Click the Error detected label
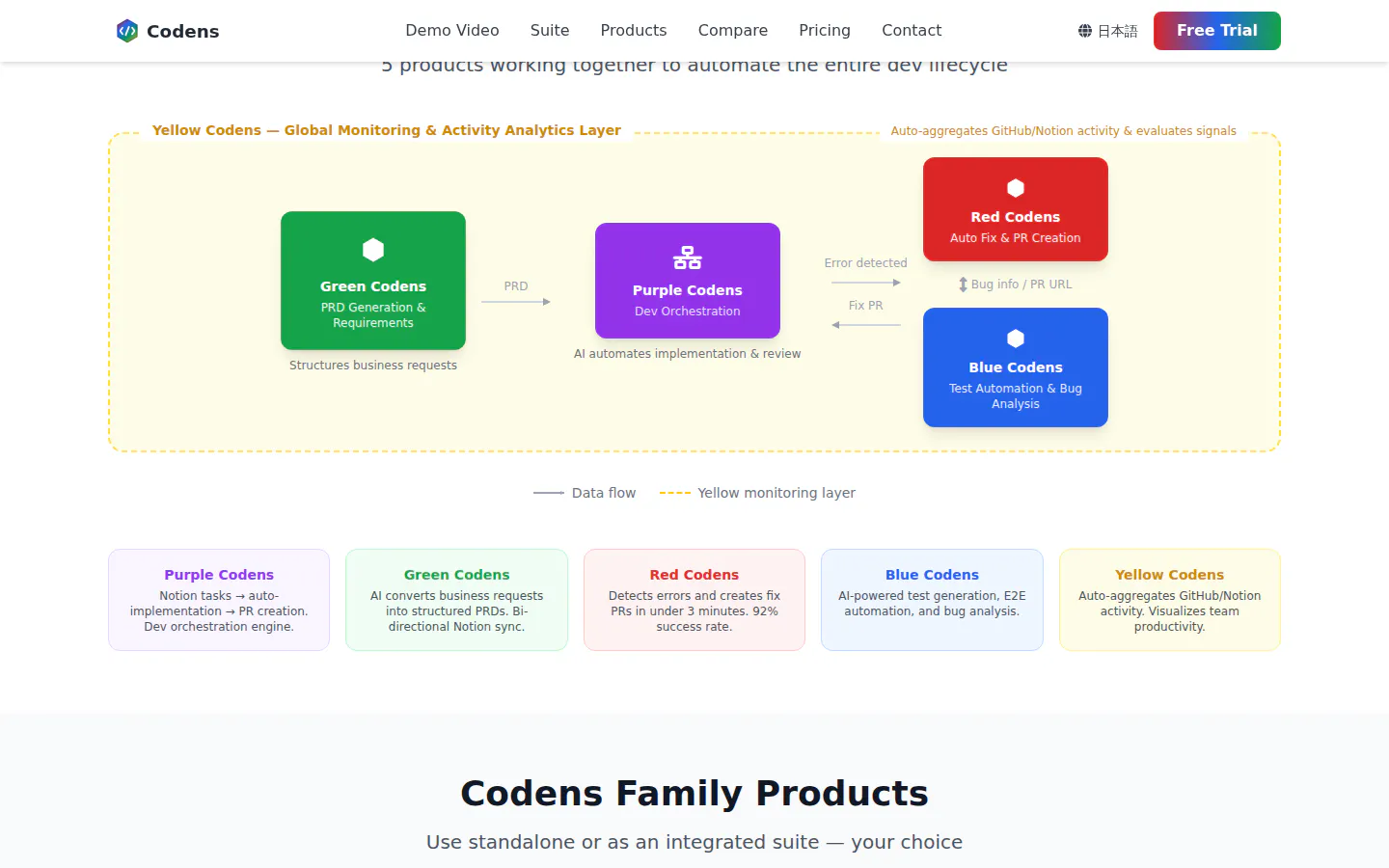Viewport: 1389px width, 868px height. (x=866, y=263)
